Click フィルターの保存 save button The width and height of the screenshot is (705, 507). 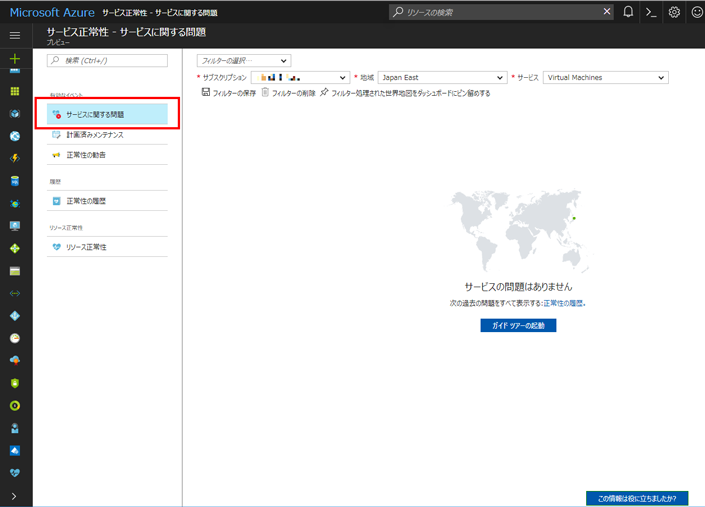pos(229,93)
